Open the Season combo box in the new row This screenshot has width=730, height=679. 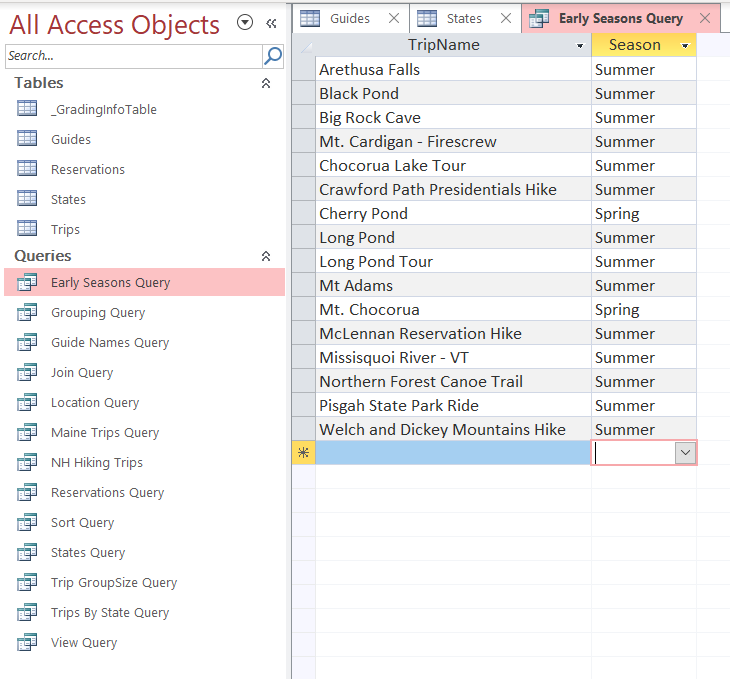(x=685, y=453)
